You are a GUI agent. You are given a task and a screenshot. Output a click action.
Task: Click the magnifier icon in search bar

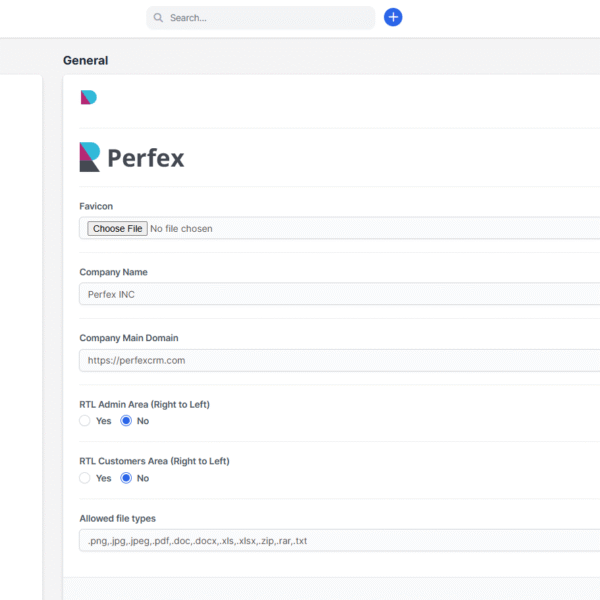pyautogui.click(x=159, y=18)
